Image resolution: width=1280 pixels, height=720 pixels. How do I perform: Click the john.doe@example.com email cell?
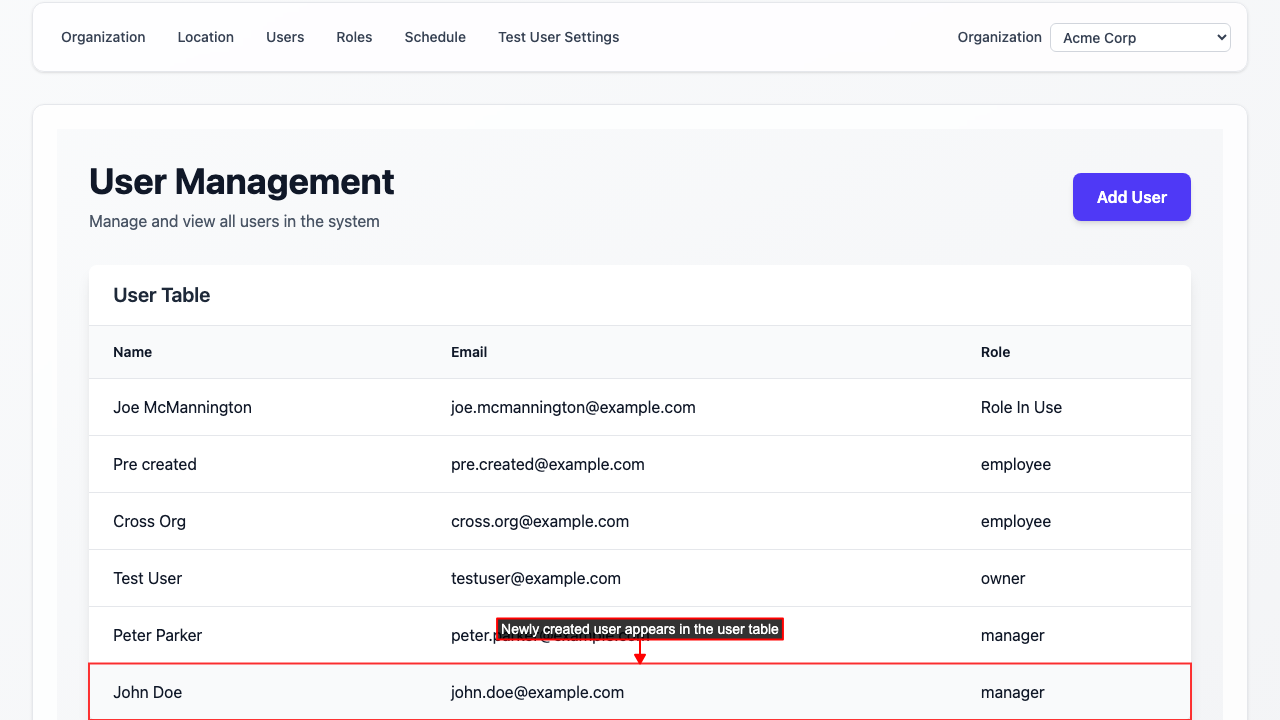pyautogui.click(x=537, y=692)
